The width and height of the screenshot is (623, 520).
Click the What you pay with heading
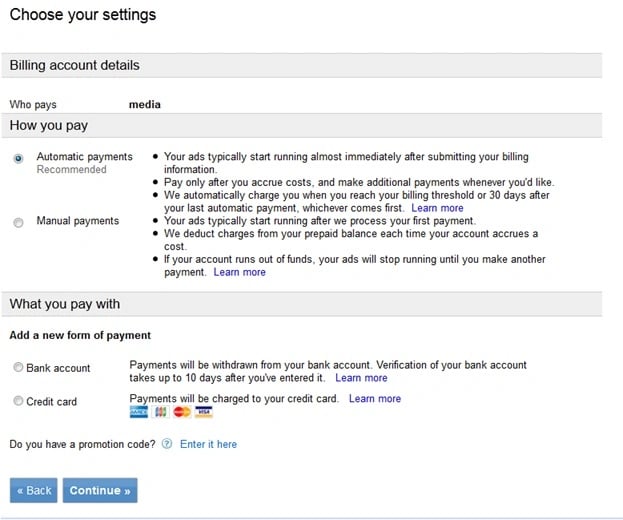[65, 304]
